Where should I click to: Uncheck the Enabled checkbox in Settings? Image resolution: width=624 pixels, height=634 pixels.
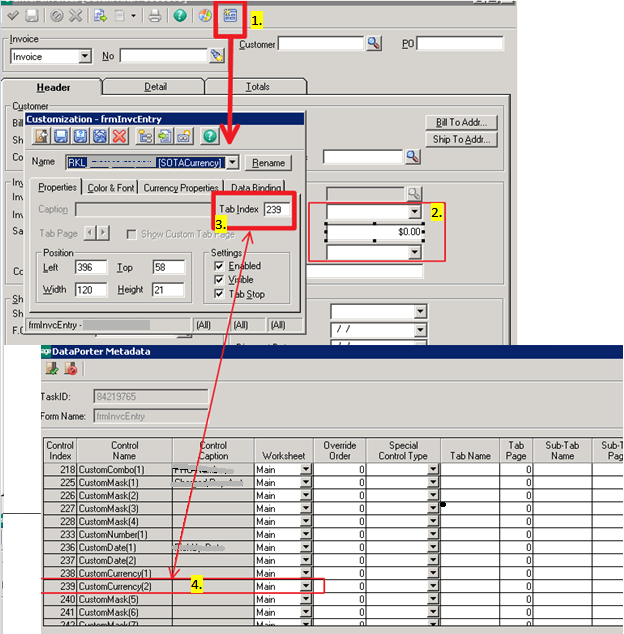click(x=220, y=266)
